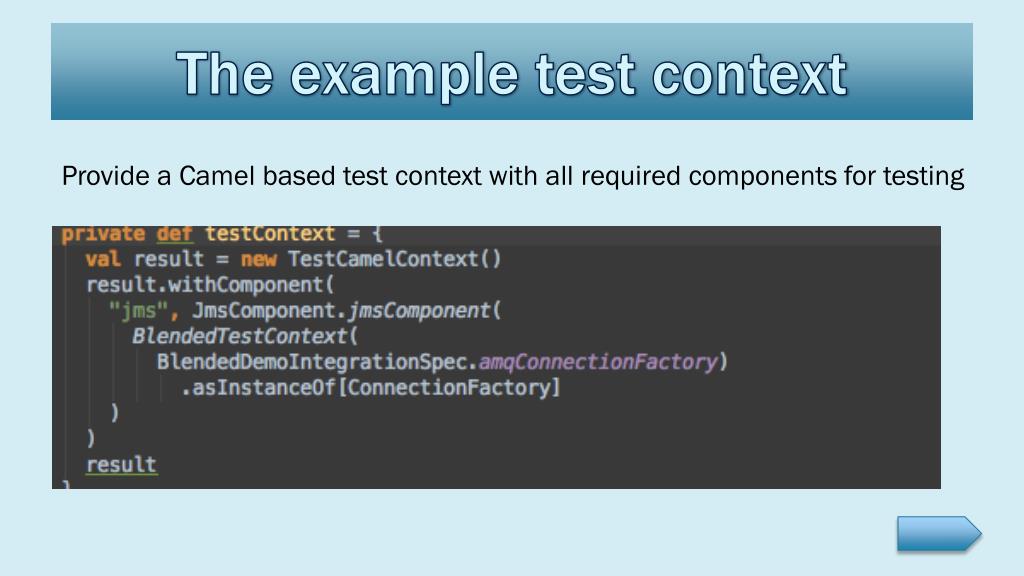The image size is (1024, 576).
Task: Click the word 'Camel' in the subtitle
Action: click(x=217, y=176)
